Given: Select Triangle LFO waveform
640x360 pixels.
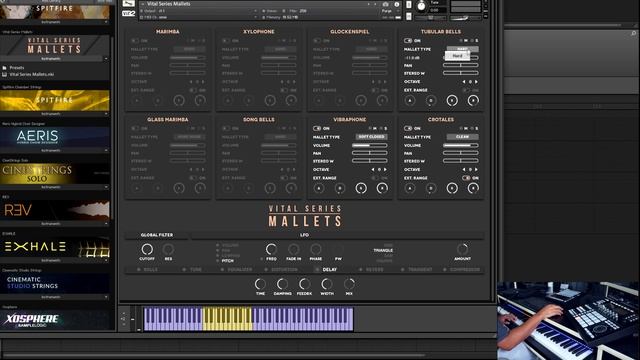Looking at the screenshot, I should click(383, 251).
